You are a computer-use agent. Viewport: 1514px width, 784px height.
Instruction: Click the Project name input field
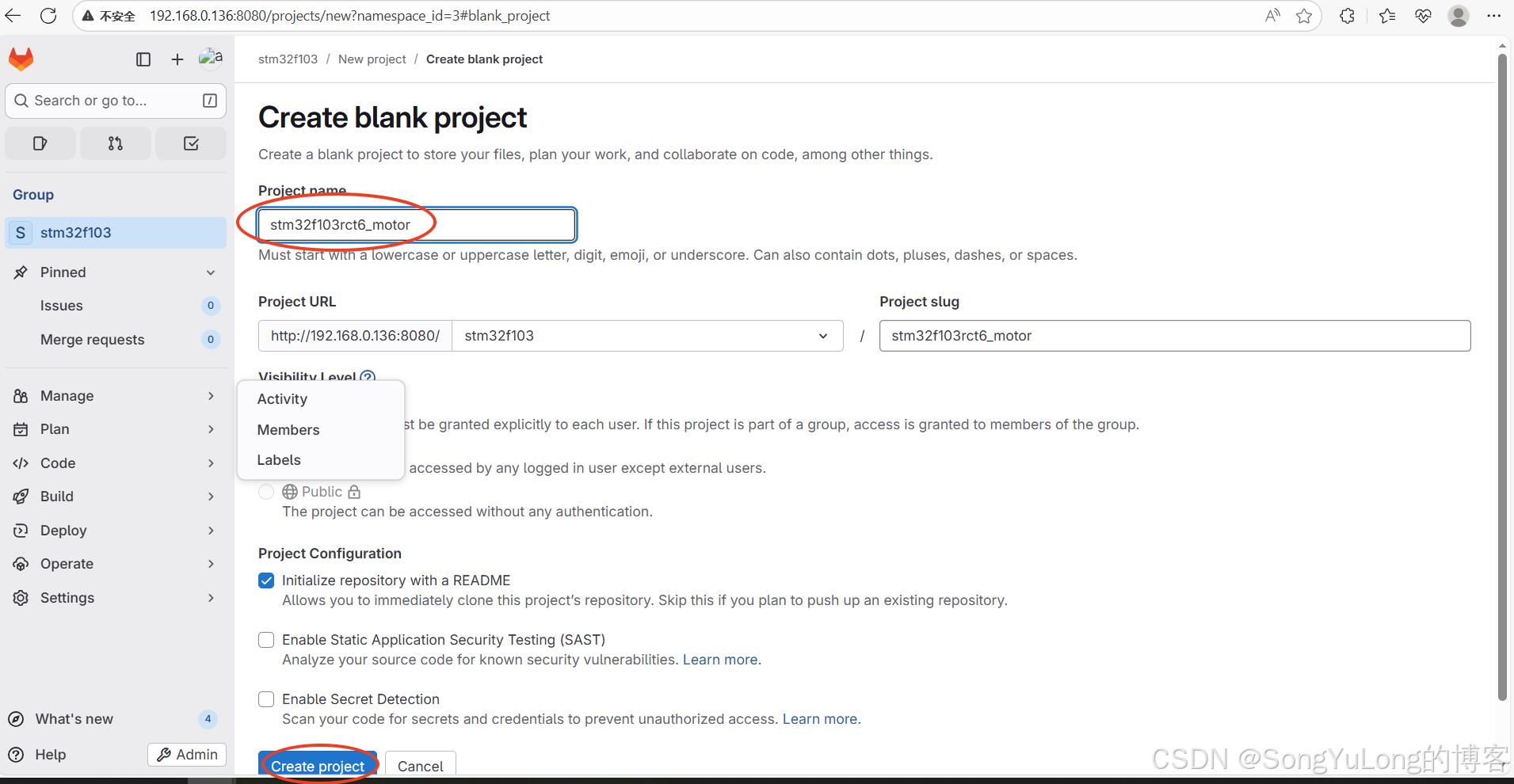click(417, 225)
